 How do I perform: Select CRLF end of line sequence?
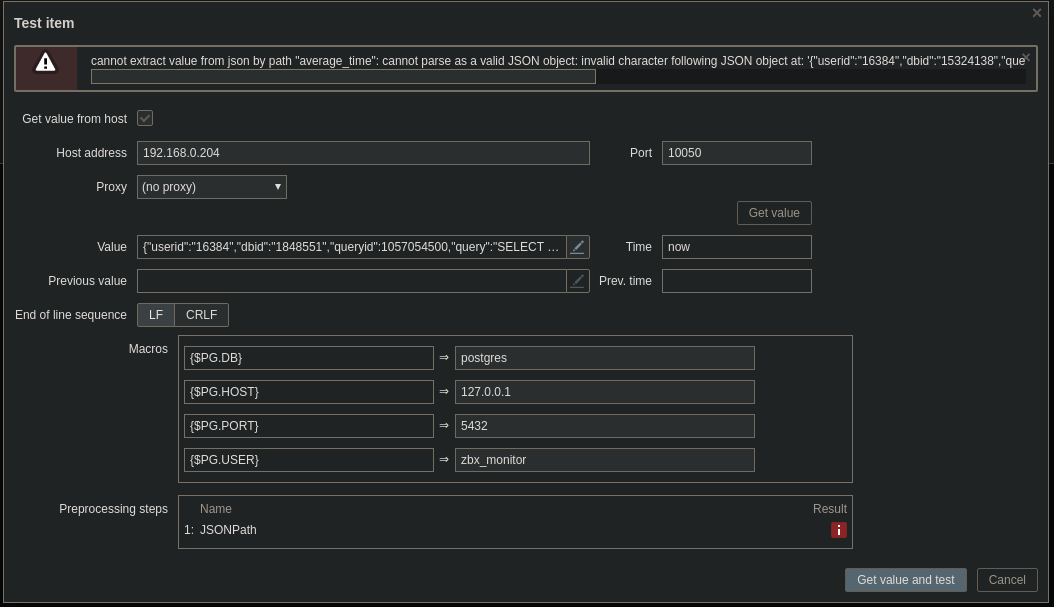pos(201,315)
